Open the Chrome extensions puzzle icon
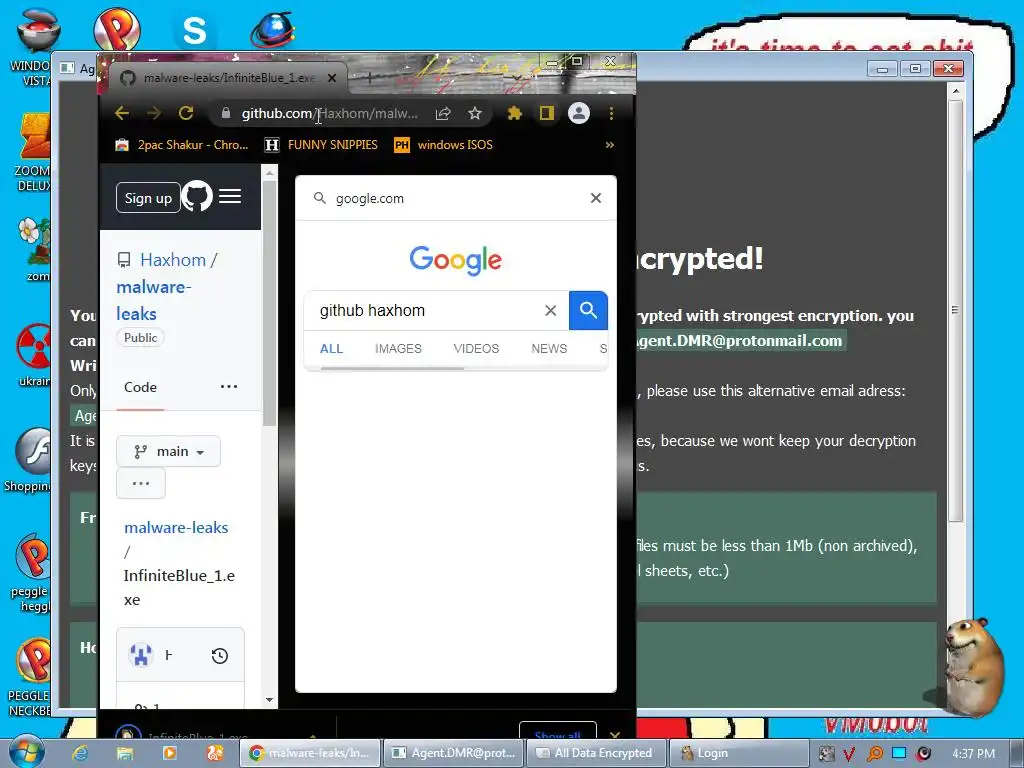This screenshot has height=768, width=1024. 515,114
